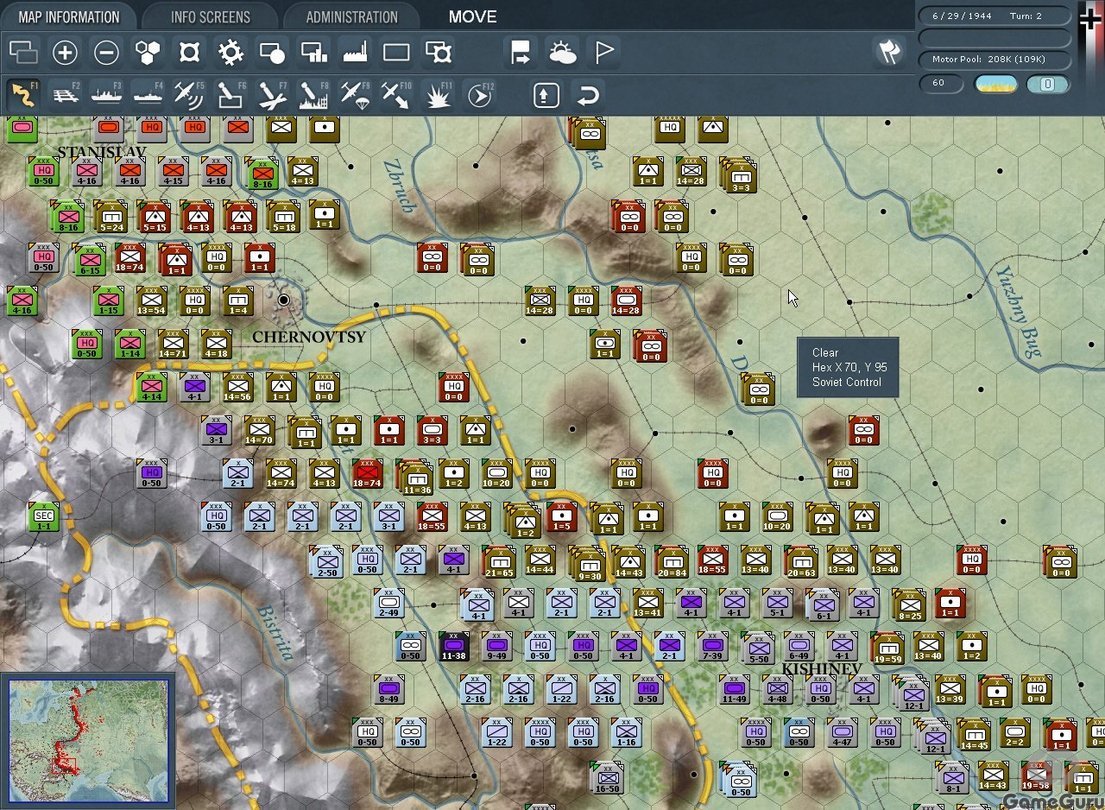Click the date and turn display
Viewport: 1105px width, 810px height.
click(x=996, y=16)
